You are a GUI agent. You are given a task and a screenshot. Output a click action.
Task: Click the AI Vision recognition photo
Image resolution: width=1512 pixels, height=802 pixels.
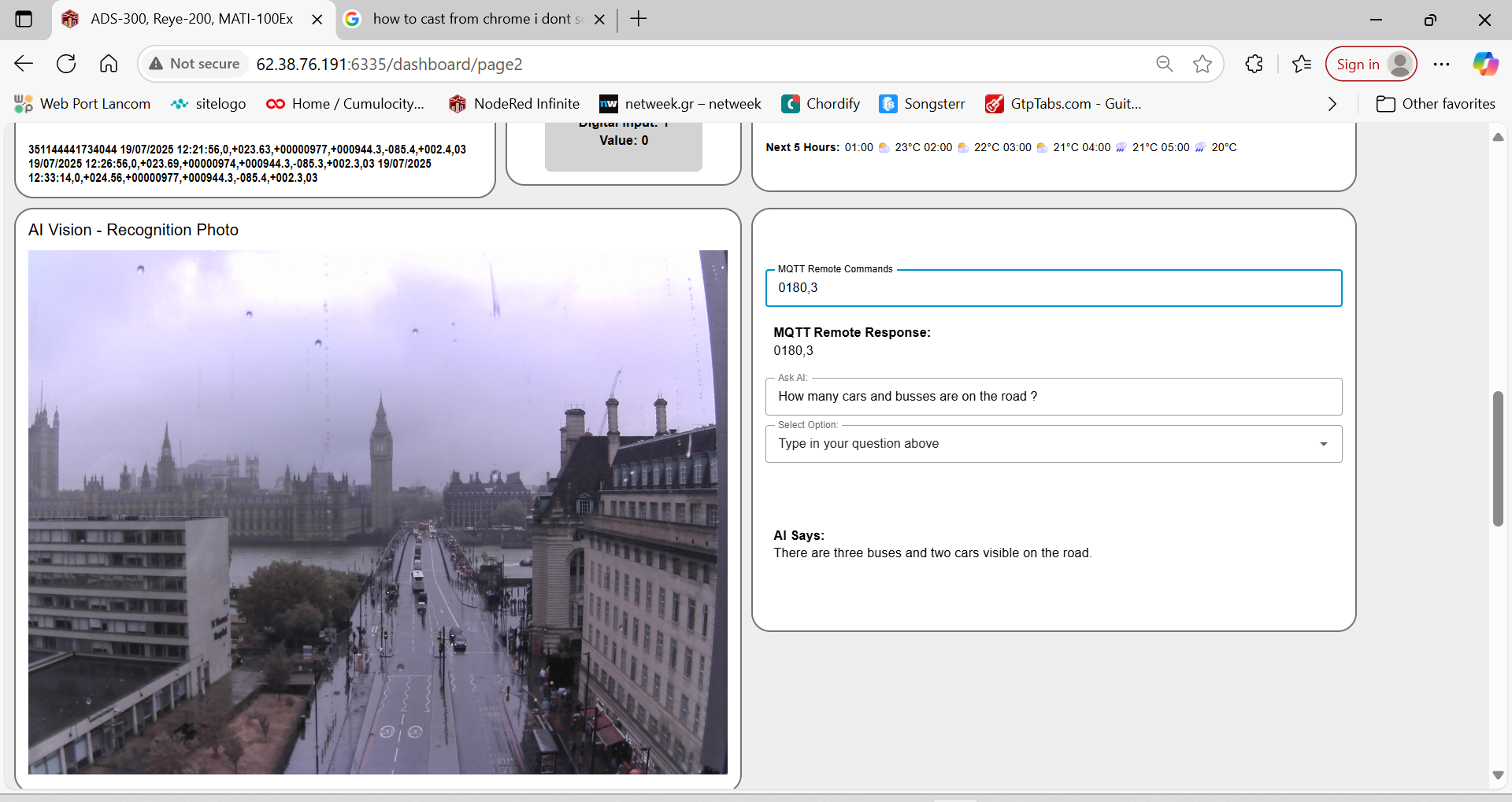pos(378,512)
